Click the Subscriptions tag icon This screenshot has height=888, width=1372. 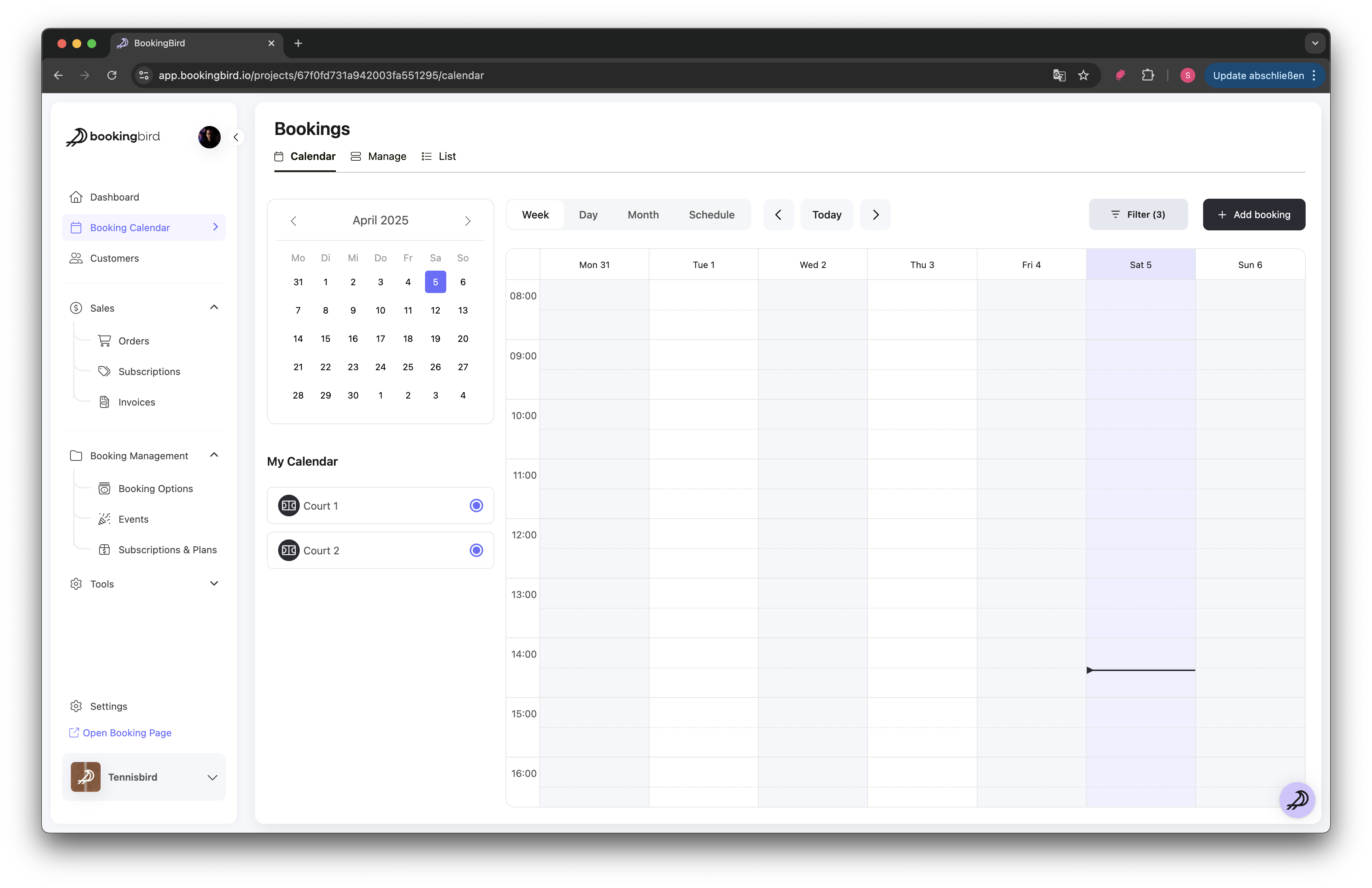pyautogui.click(x=104, y=371)
